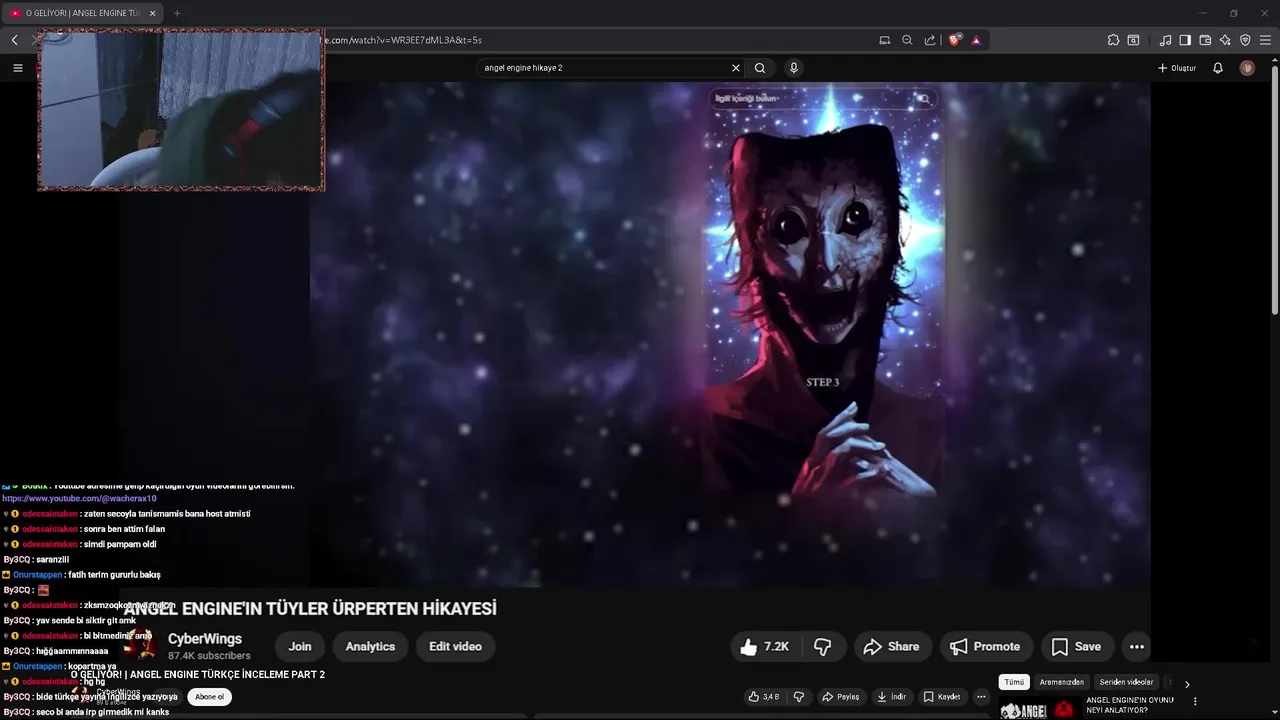1280x720 pixels.
Task: Start voice search with the microphone icon
Action: 794,68
